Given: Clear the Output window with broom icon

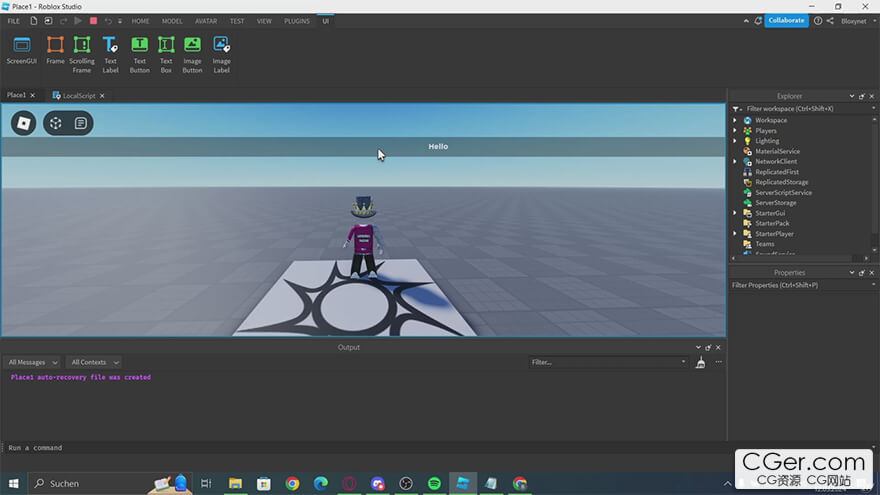Looking at the screenshot, I should coord(700,363).
